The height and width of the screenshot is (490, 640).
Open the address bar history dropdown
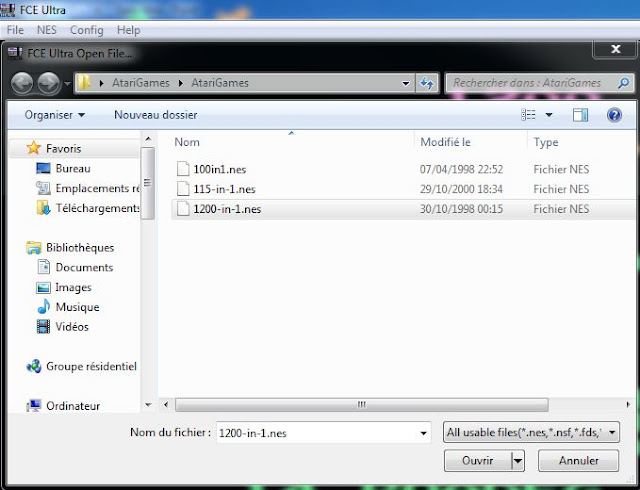(405, 84)
